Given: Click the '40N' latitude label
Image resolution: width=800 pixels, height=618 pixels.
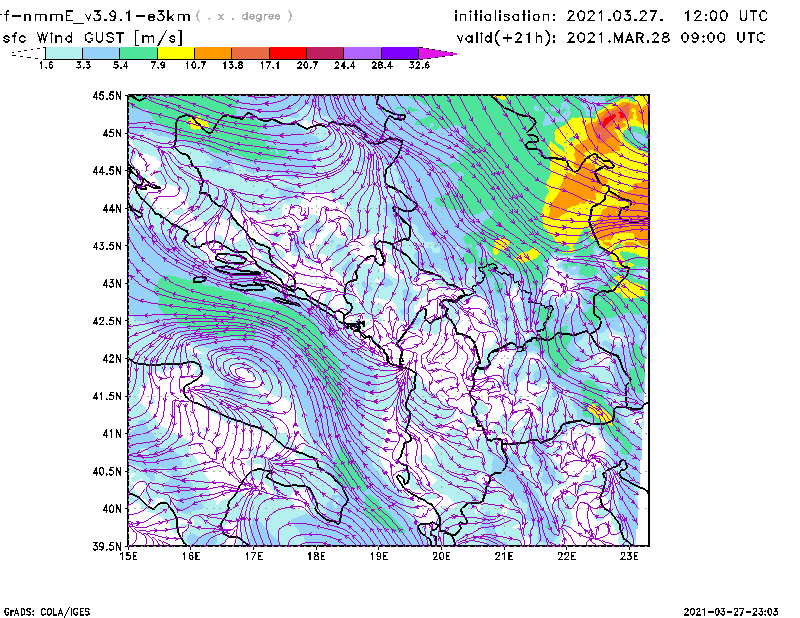Looking at the screenshot, I should 112,509.
